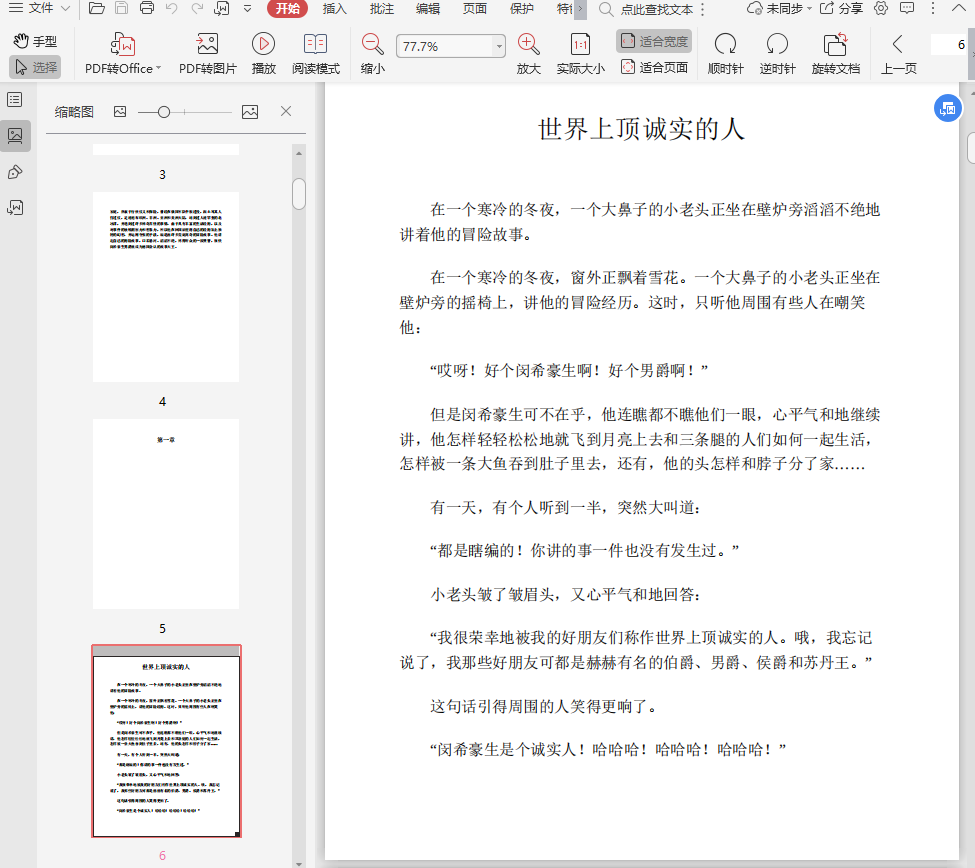Click the 缩略图 panel title

pyautogui.click(x=74, y=112)
